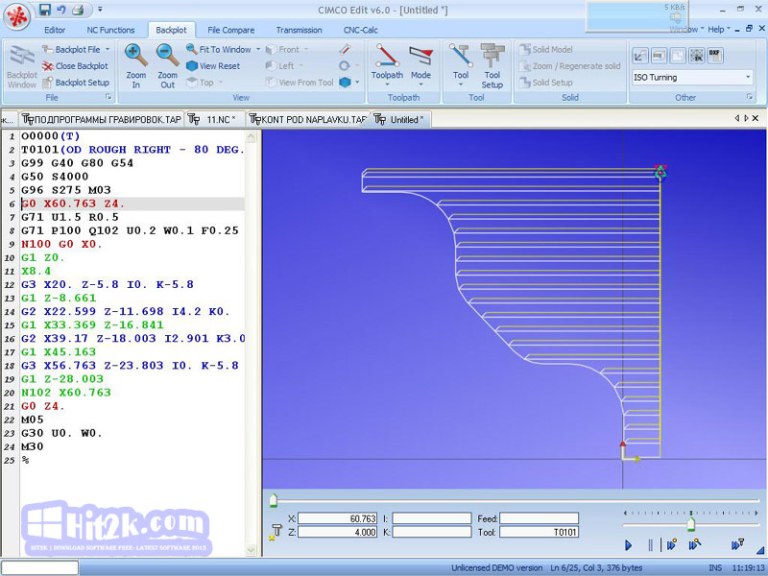Click Zoom In magnifier
This screenshot has height=576, width=768.
[x=136, y=66]
